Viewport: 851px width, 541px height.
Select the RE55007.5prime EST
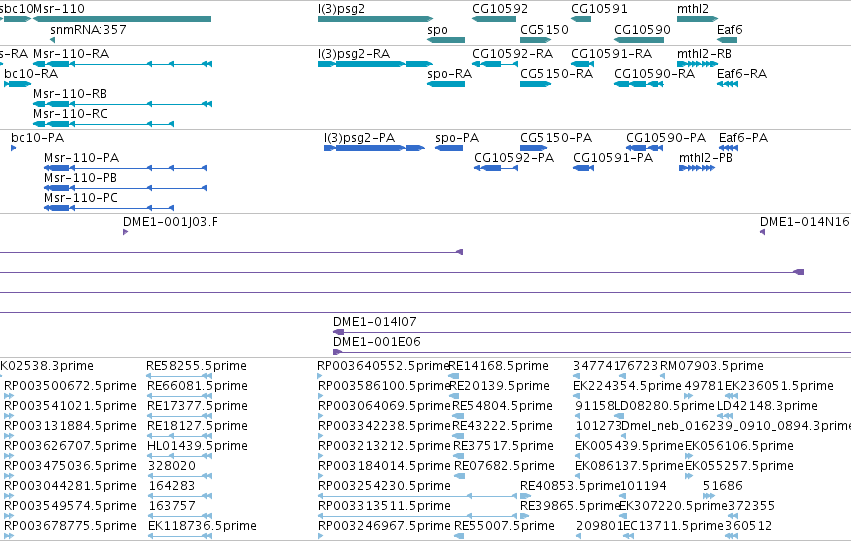[459, 536]
